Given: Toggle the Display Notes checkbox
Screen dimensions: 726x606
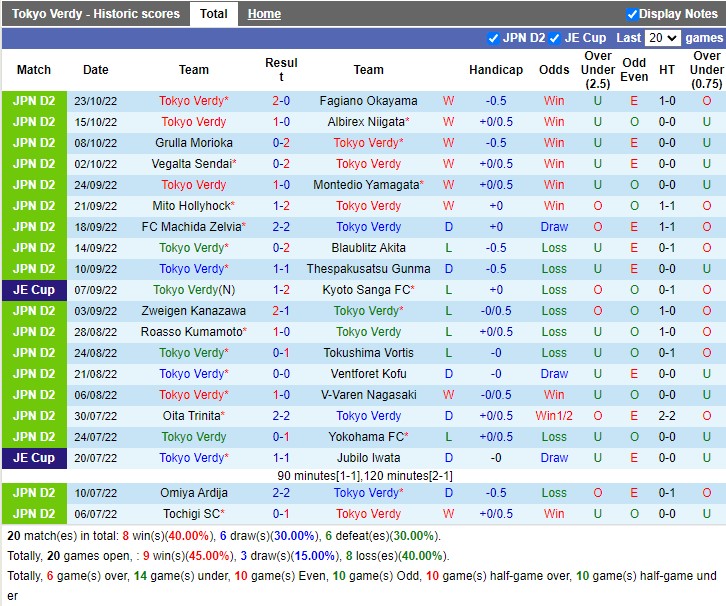Looking at the screenshot, I should tap(632, 14).
